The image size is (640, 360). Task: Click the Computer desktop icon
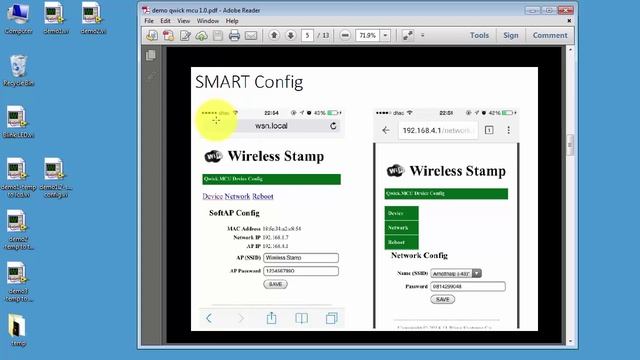(x=18, y=18)
